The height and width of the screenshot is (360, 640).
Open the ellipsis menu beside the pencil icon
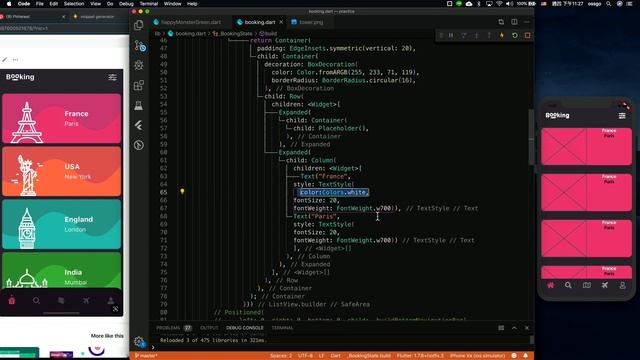pos(16,60)
